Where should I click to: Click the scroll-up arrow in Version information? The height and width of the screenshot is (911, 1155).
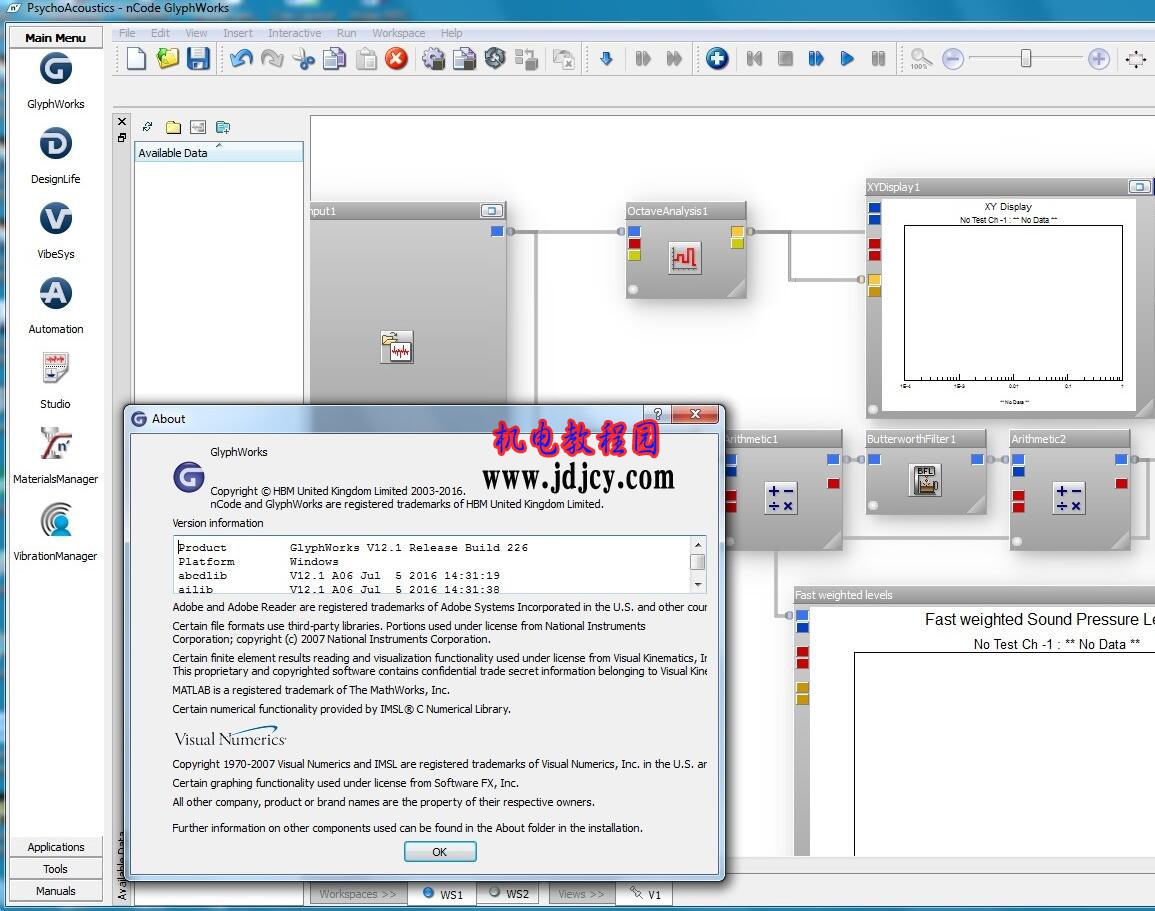pos(698,545)
